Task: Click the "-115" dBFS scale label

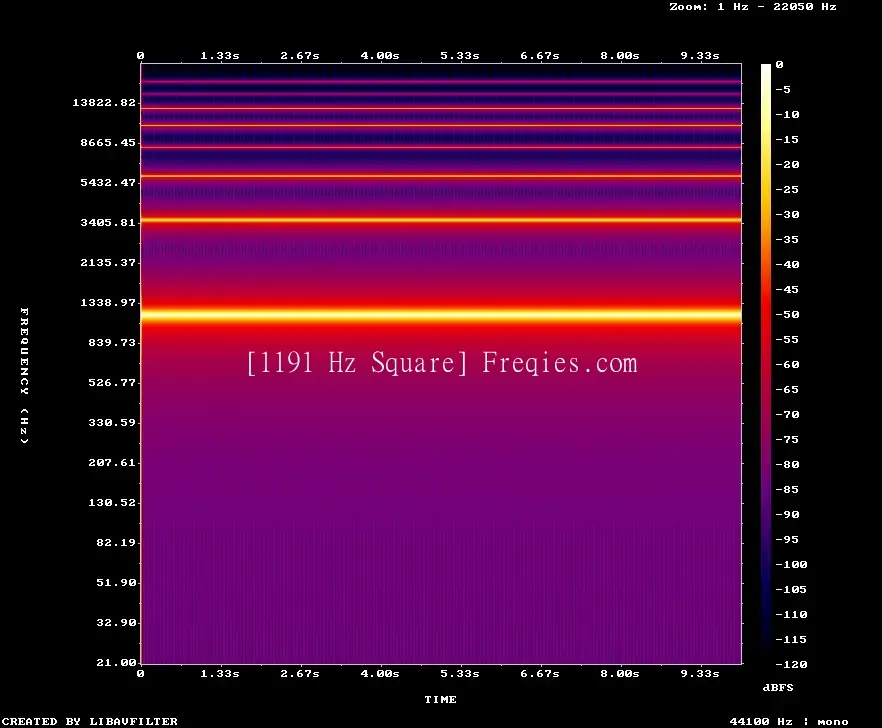Action: (x=791, y=640)
